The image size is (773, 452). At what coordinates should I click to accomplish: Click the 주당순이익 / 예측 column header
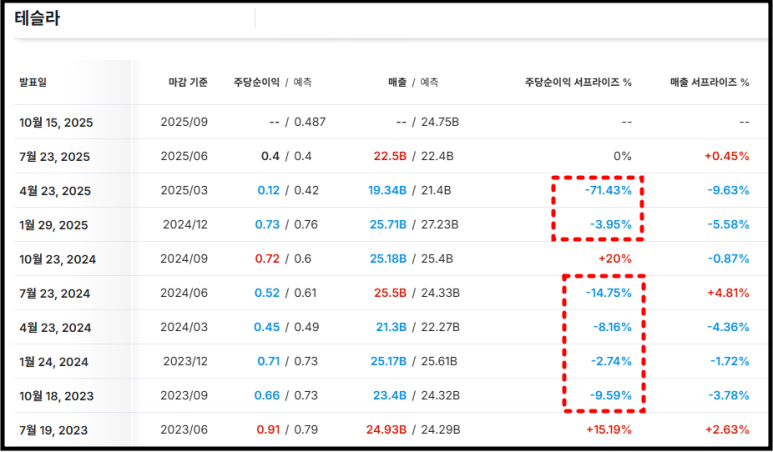click(273, 82)
